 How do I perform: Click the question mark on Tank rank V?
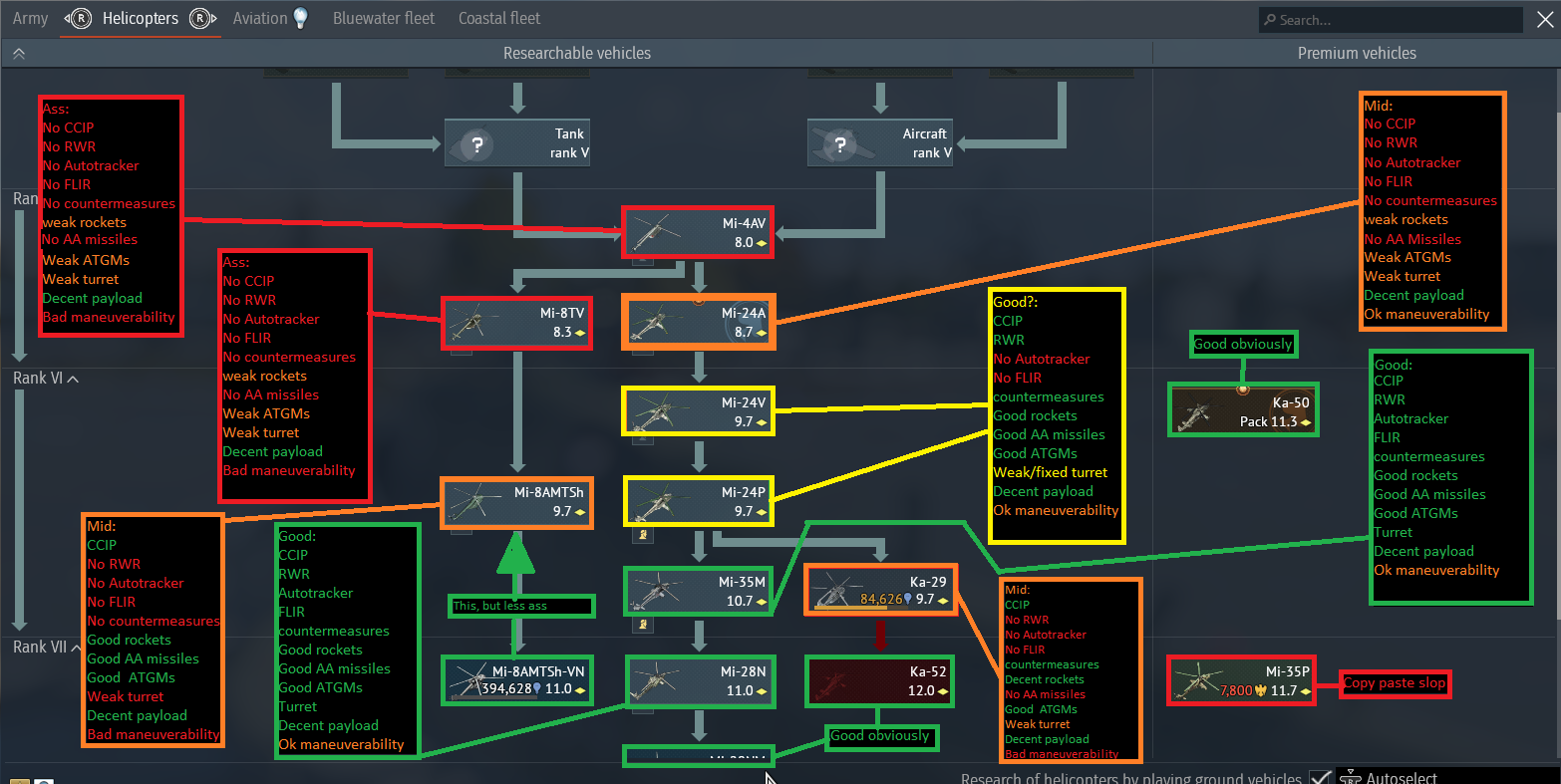pos(477,145)
